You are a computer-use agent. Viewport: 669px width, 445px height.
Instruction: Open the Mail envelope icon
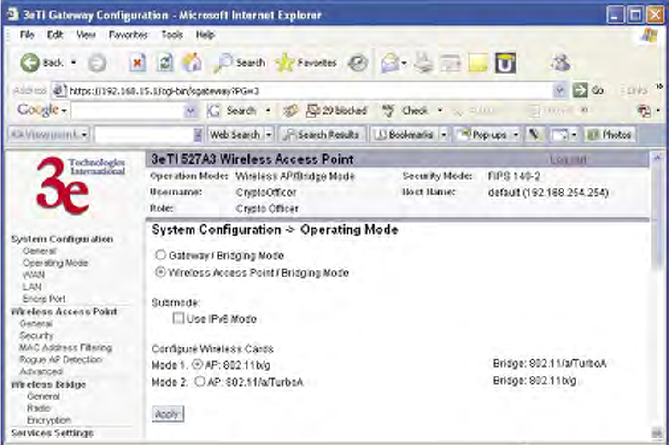[390, 64]
